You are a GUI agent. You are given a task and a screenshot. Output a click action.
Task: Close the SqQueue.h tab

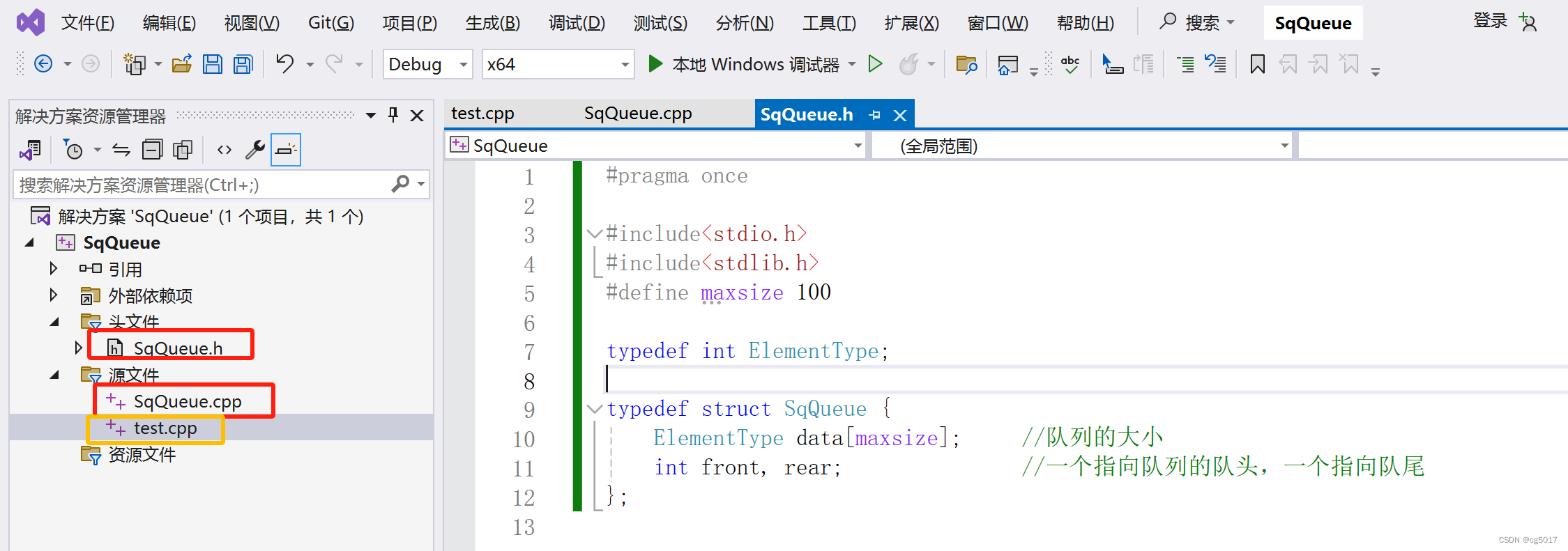[x=900, y=115]
